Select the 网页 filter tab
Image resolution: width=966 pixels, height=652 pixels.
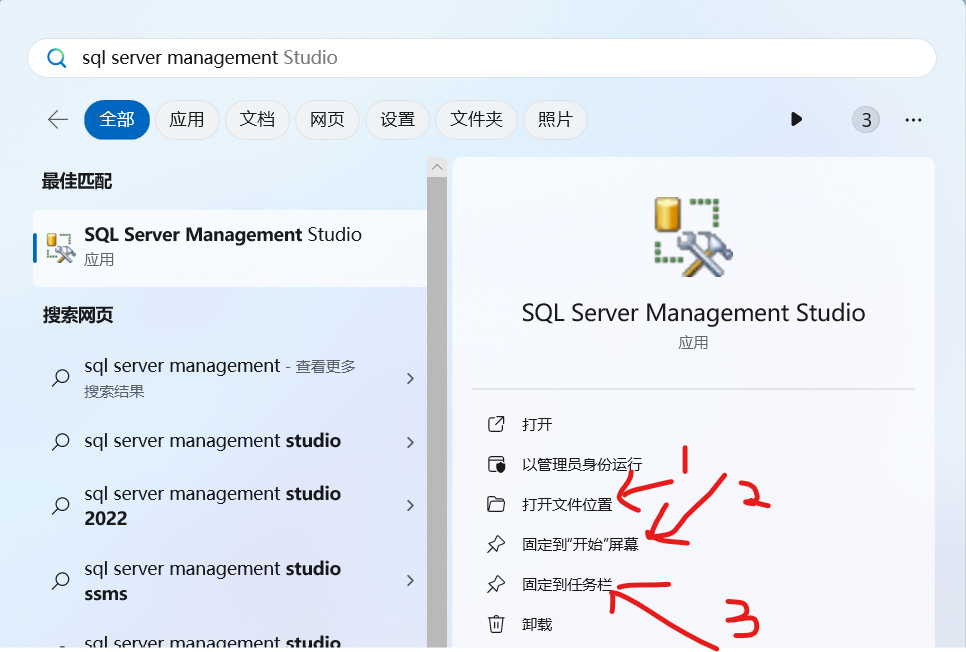click(327, 120)
